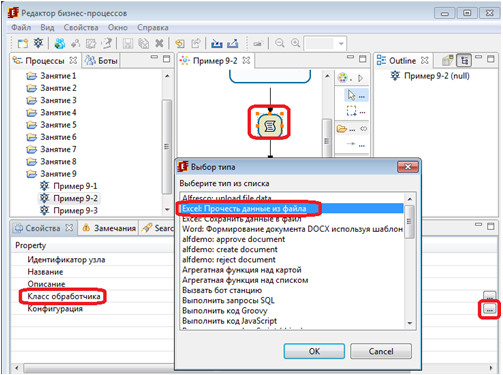
Task: Click the greyed-out save disk icon
Action: (x=128, y=43)
